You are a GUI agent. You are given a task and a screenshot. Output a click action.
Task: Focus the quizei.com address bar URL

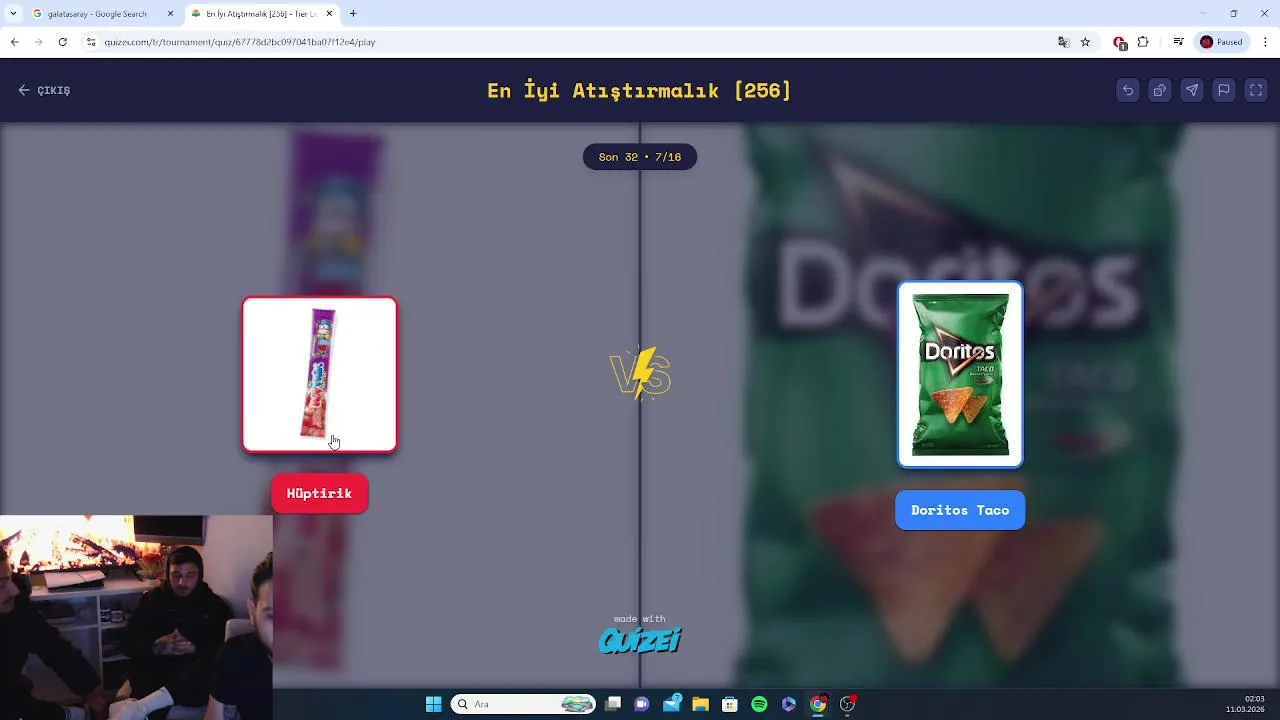[x=240, y=42]
